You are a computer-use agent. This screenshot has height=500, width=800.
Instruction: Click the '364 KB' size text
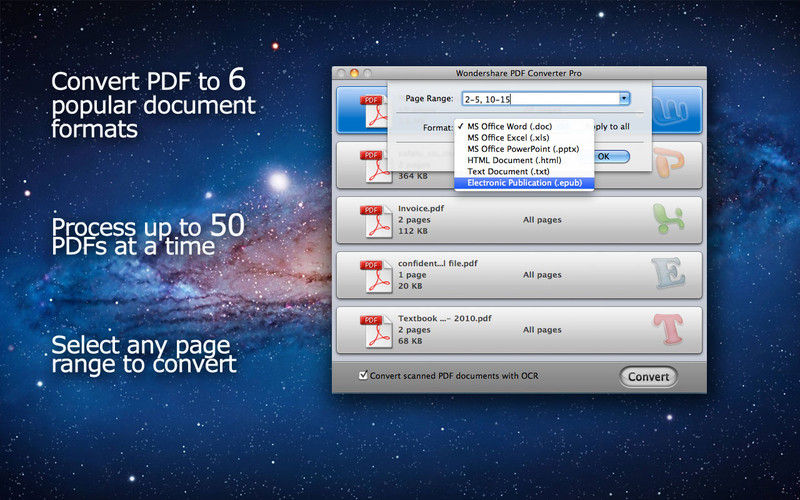(413, 176)
